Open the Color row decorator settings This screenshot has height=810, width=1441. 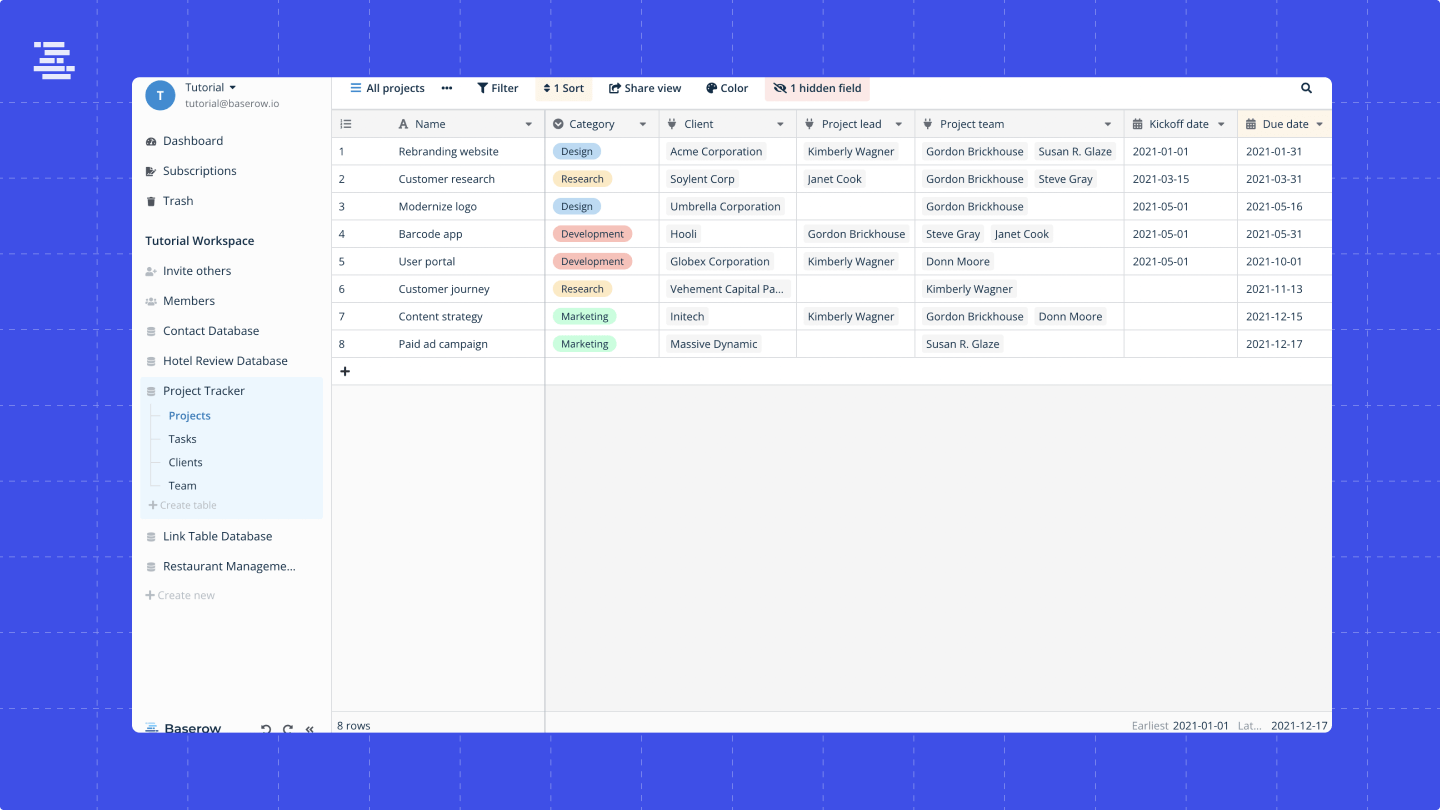(727, 88)
